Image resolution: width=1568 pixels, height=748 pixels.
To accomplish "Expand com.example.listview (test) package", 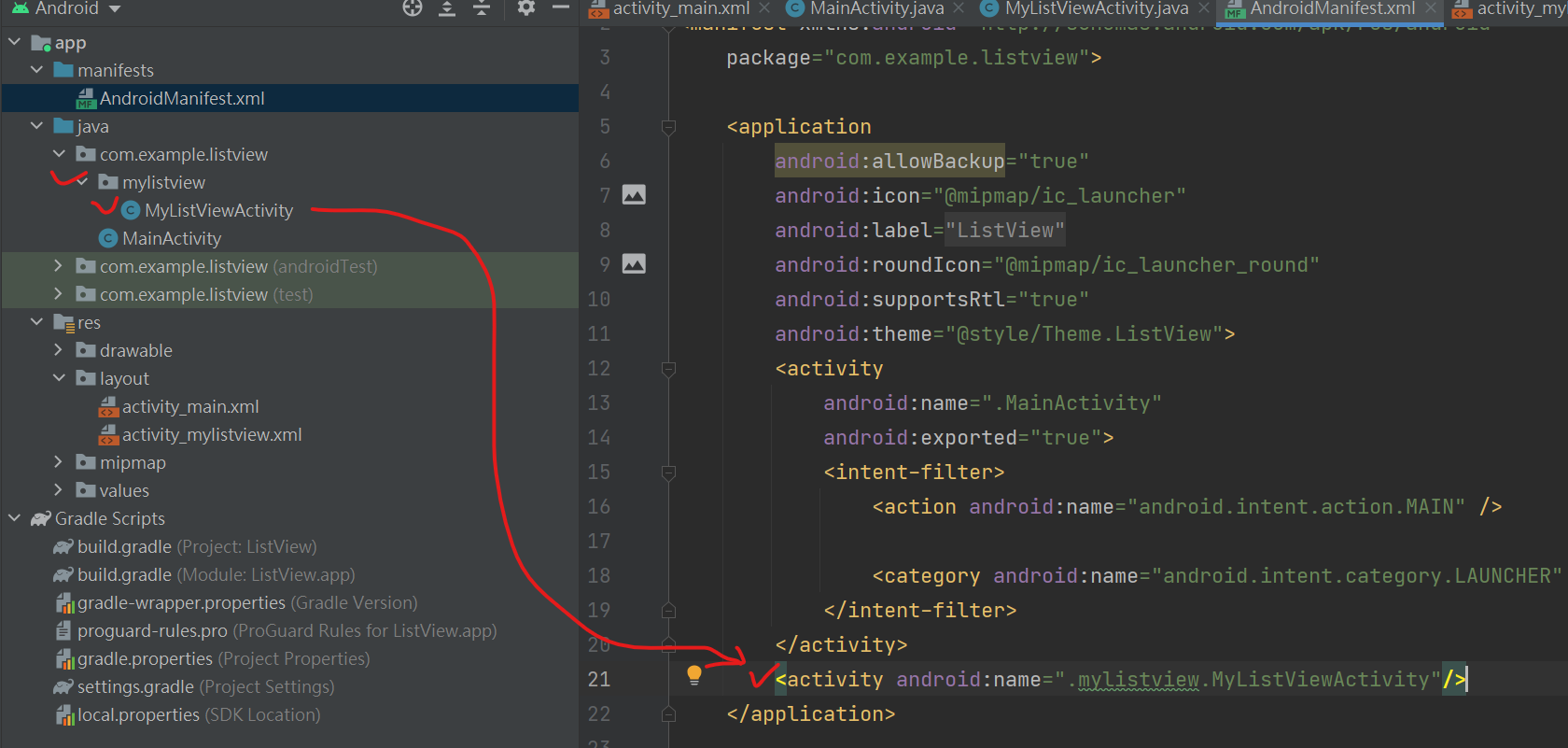I will click(60, 294).
